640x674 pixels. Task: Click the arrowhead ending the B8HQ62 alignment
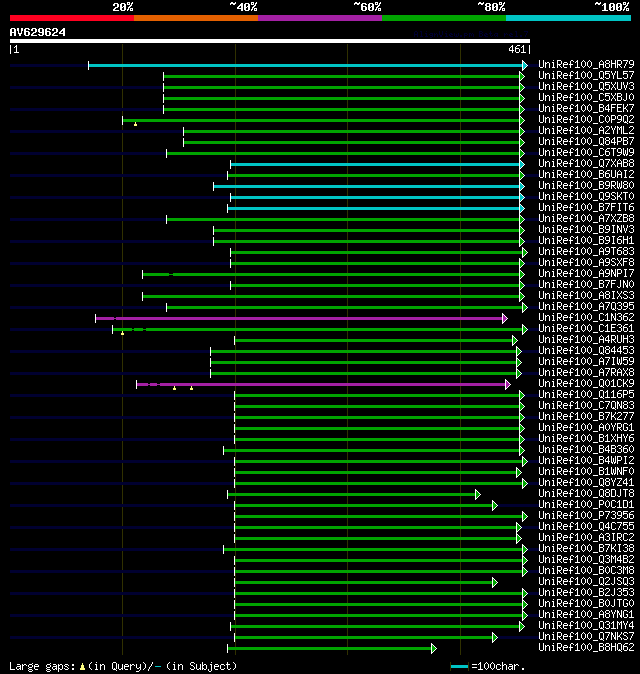(434, 648)
